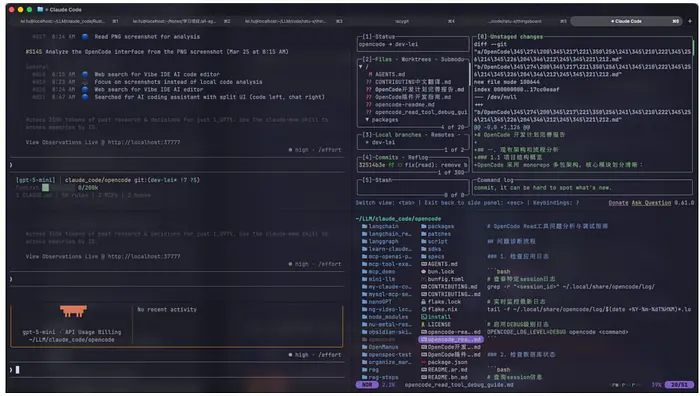The height and width of the screenshot is (396, 700).
Task: Open the first localhost:37777 observations link
Action: (x=144, y=142)
